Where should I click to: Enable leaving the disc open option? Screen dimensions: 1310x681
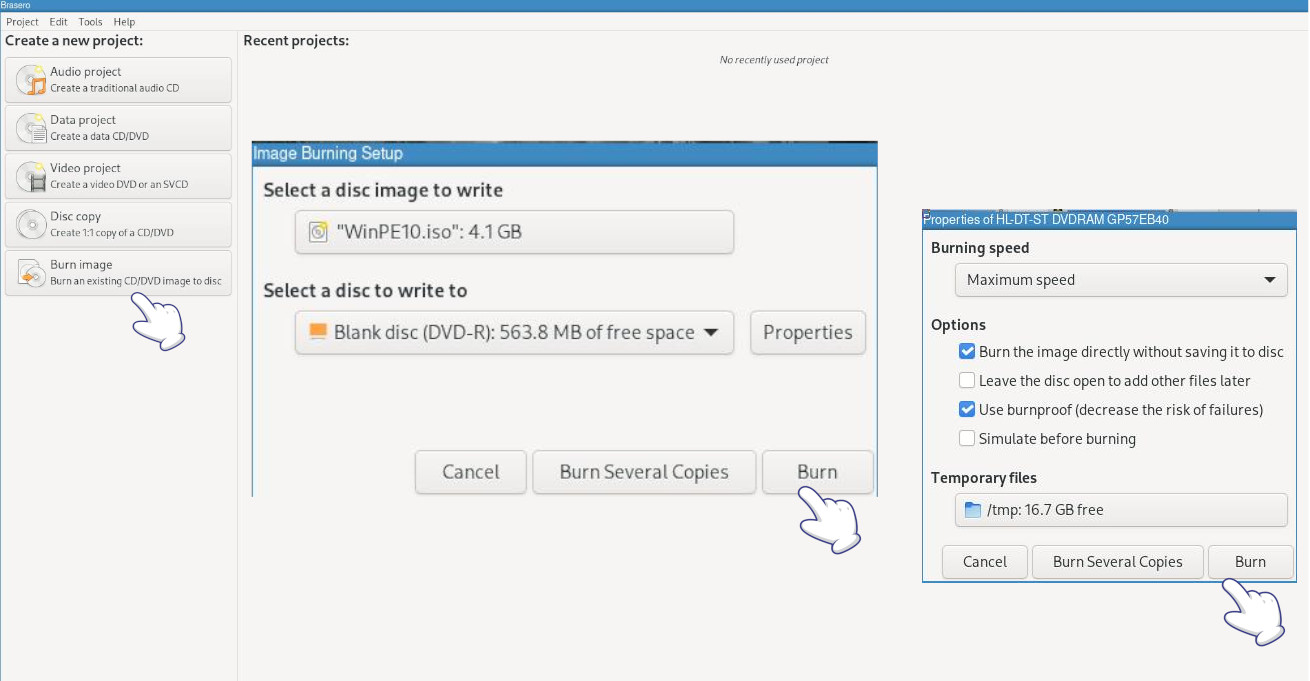point(967,381)
